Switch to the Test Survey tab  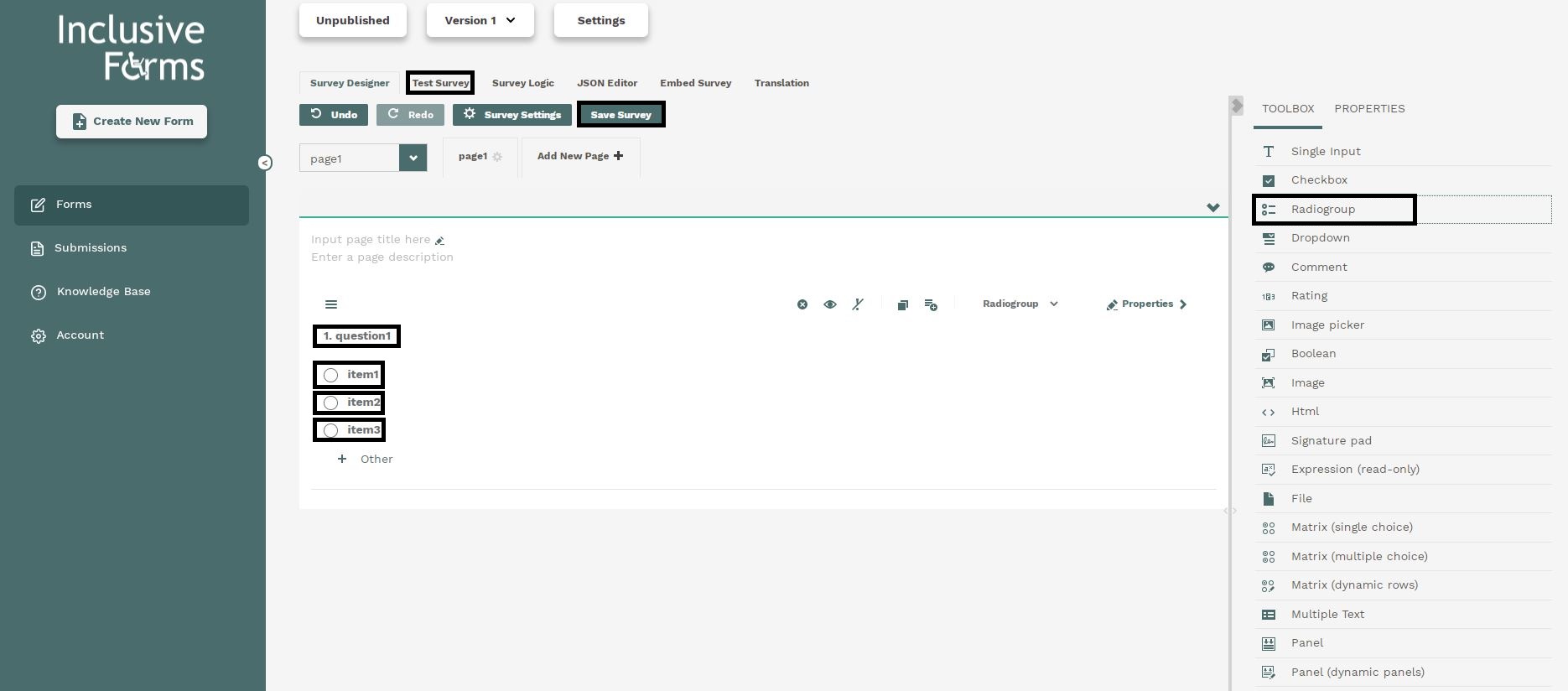[x=440, y=83]
